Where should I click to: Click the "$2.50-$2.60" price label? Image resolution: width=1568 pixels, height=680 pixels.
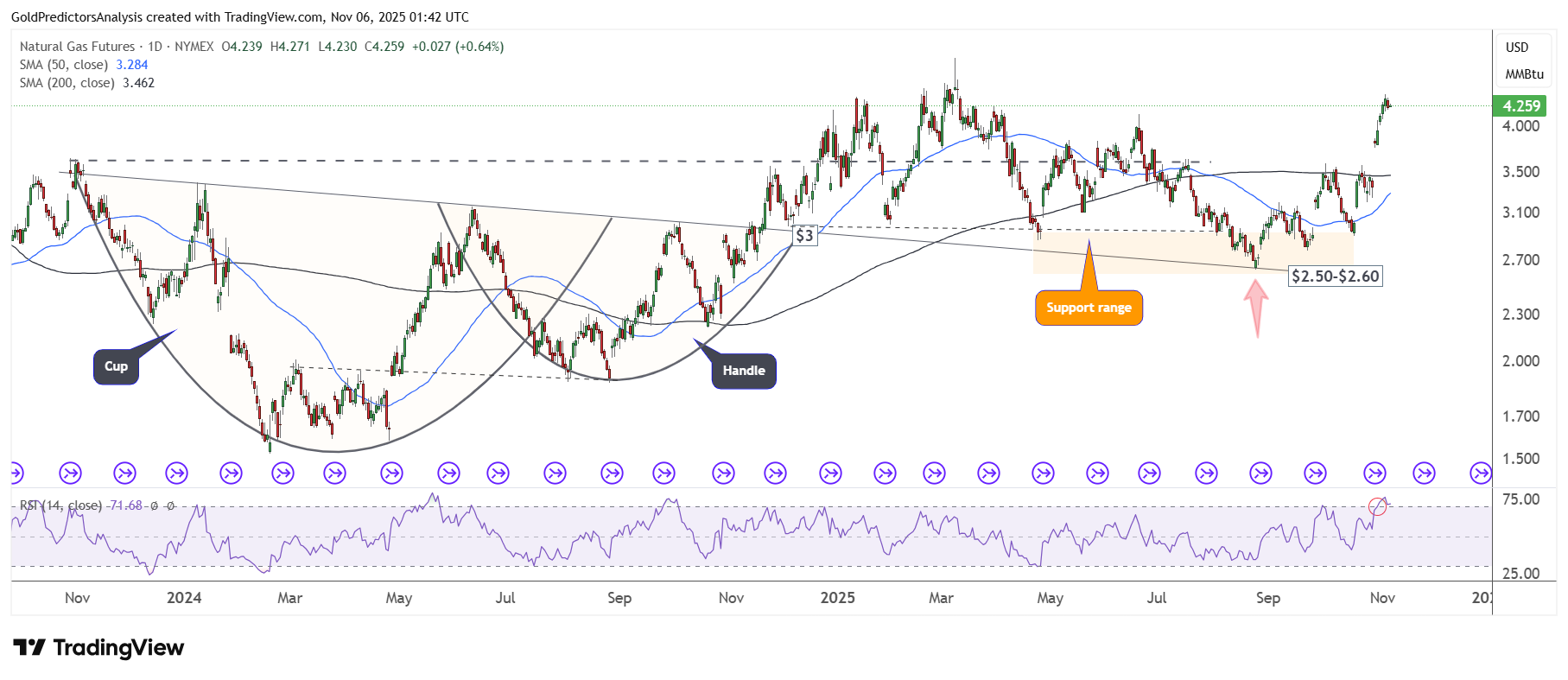[1335, 276]
